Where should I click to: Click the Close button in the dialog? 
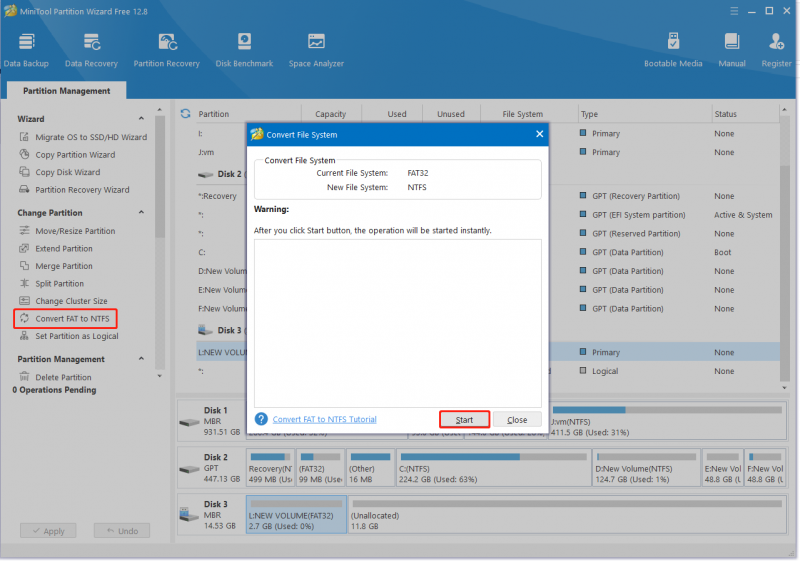517,420
